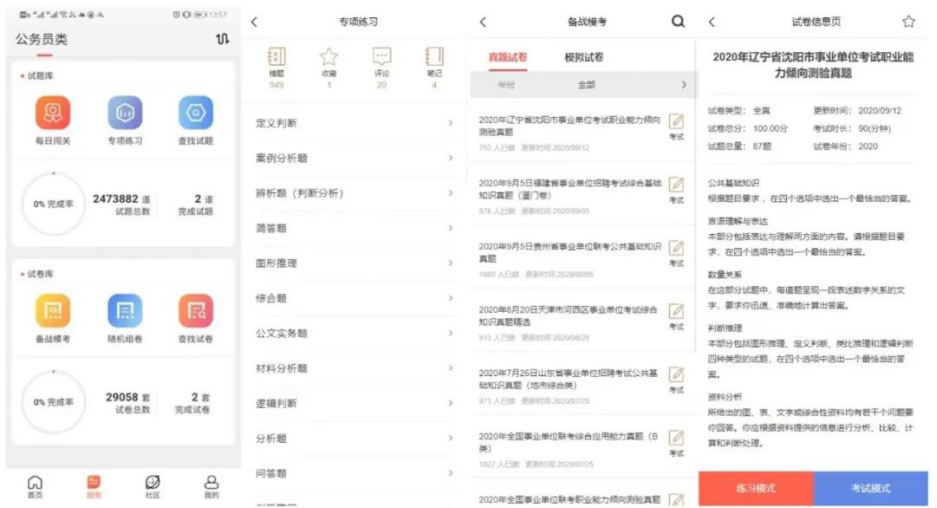Expand the 定义判断 category row
This screenshot has width=937, height=508.
(x=354, y=123)
